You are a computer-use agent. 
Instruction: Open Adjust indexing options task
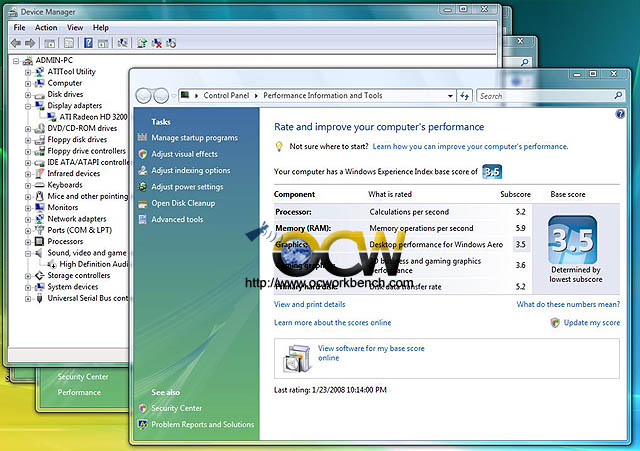pyautogui.click(x=191, y=171)
